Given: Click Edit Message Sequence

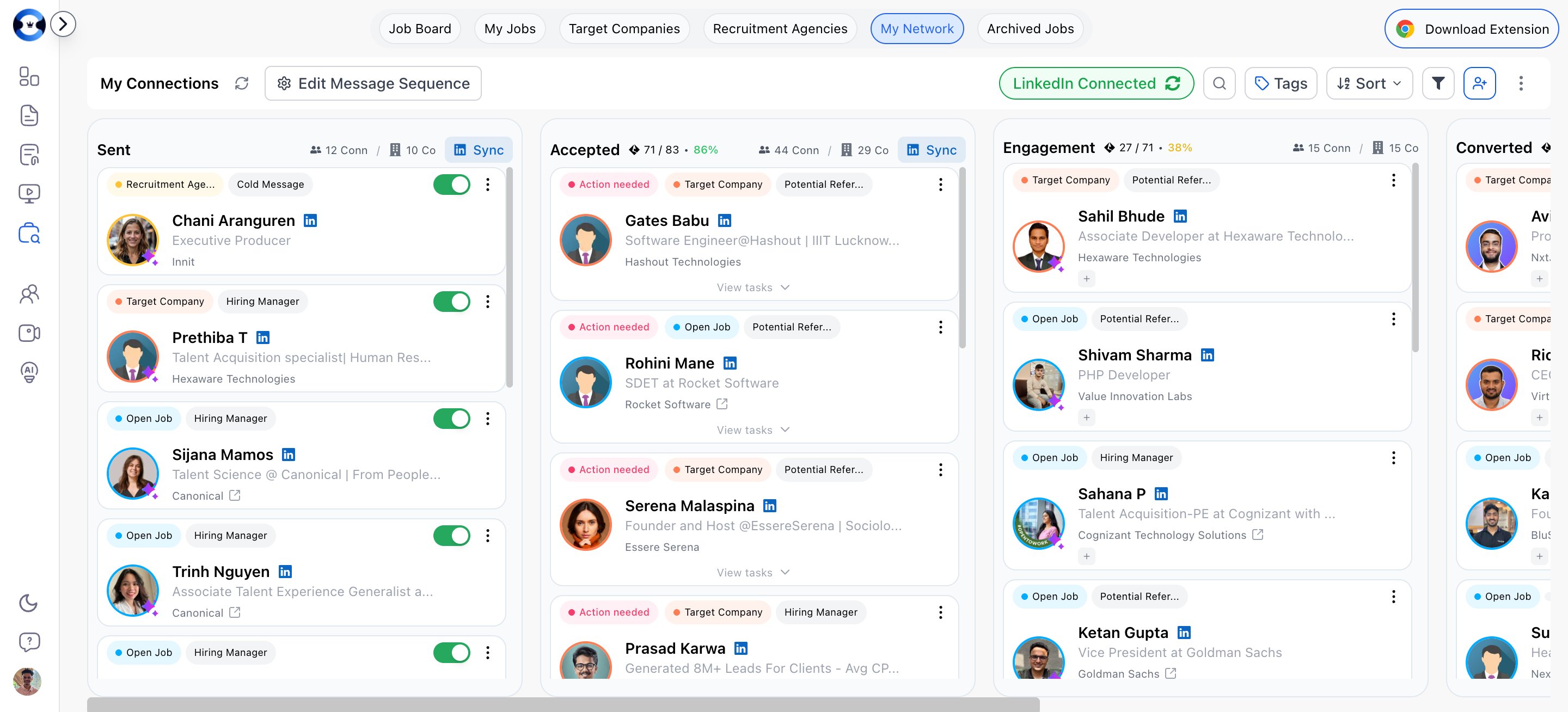Looking at the screenshot, I should tap(373, 83).
